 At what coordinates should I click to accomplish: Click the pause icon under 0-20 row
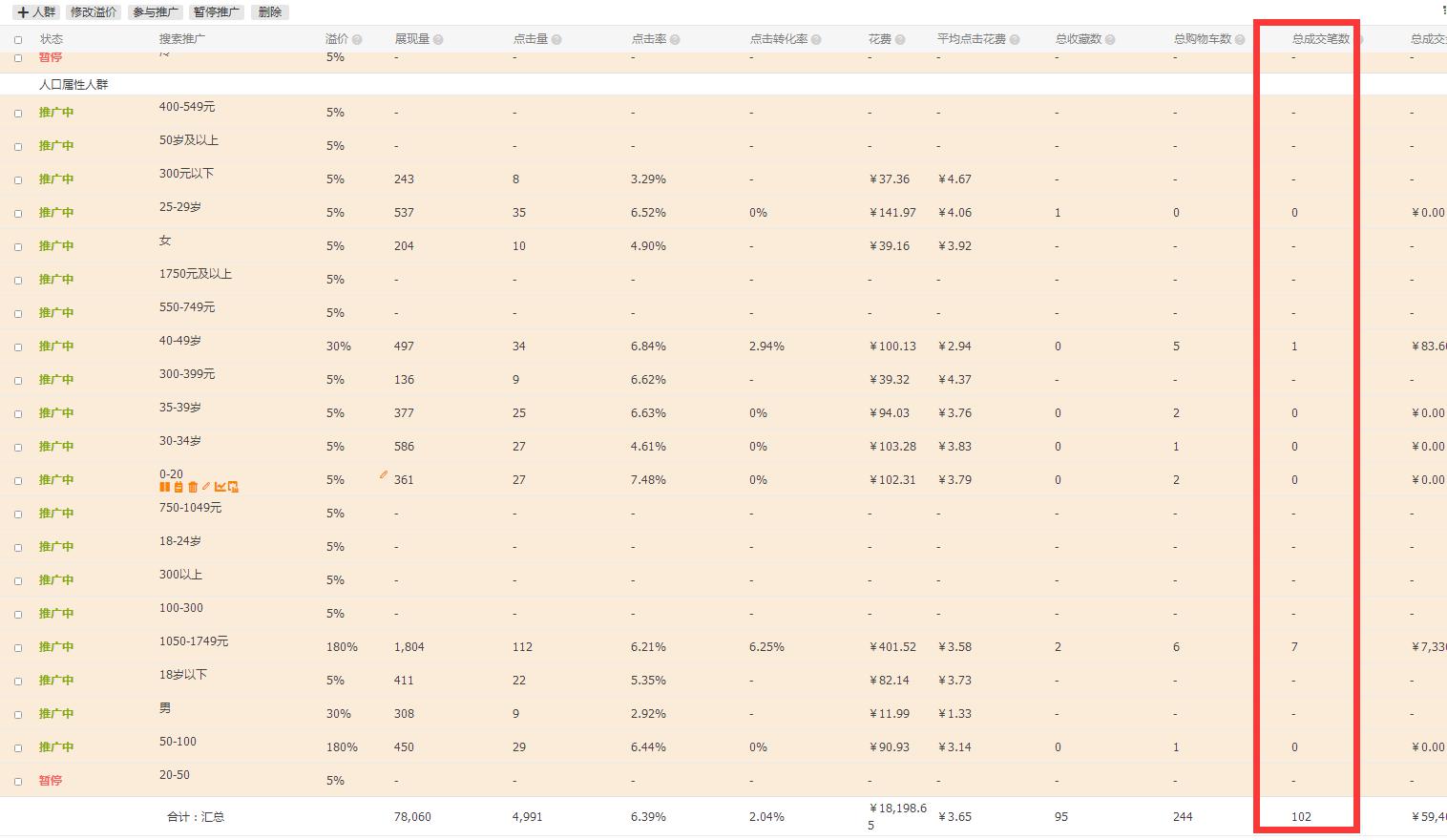164,487
